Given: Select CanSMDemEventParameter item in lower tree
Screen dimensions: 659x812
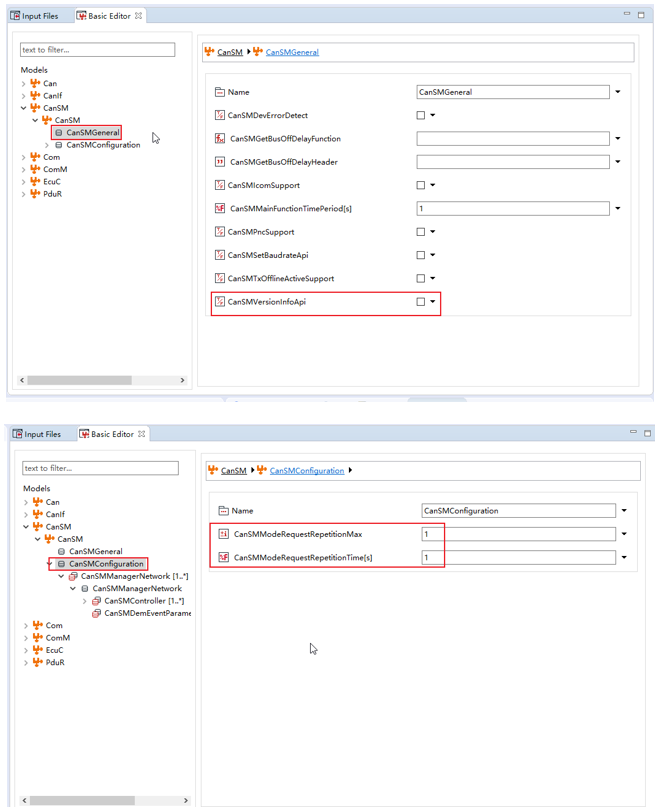Looking at the screenshot, I should click(148, 613).
